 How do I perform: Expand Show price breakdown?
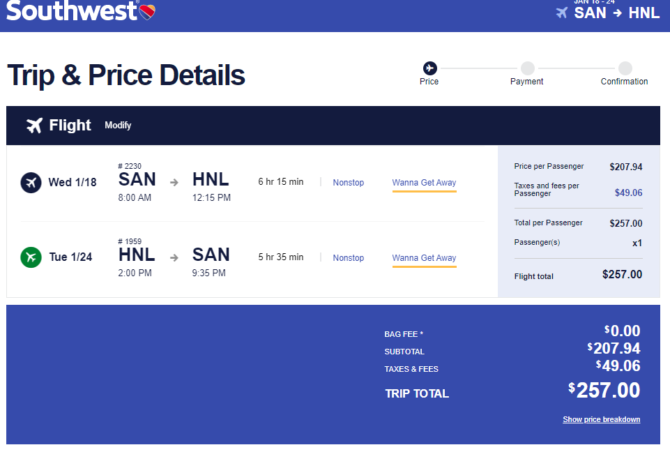[601, 419]
